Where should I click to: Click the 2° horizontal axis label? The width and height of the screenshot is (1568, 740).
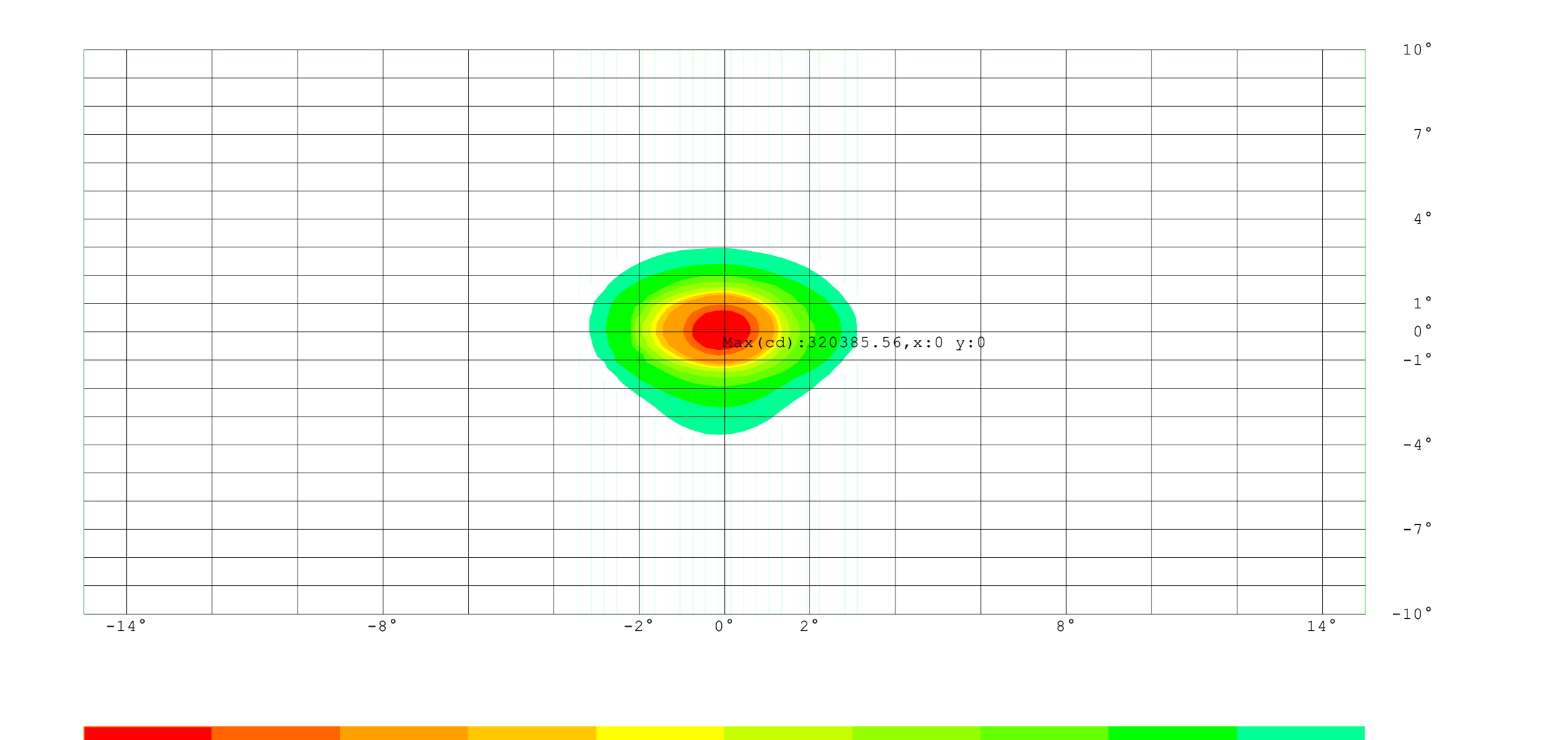[809, 627]
